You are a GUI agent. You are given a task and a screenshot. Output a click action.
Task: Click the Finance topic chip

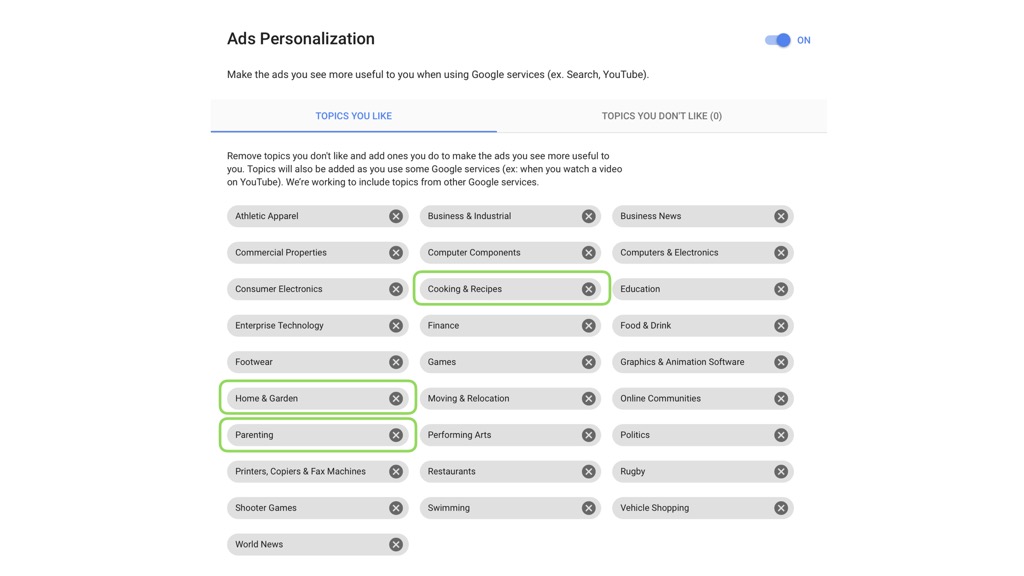pyautogui.click(x=510, y=325)
